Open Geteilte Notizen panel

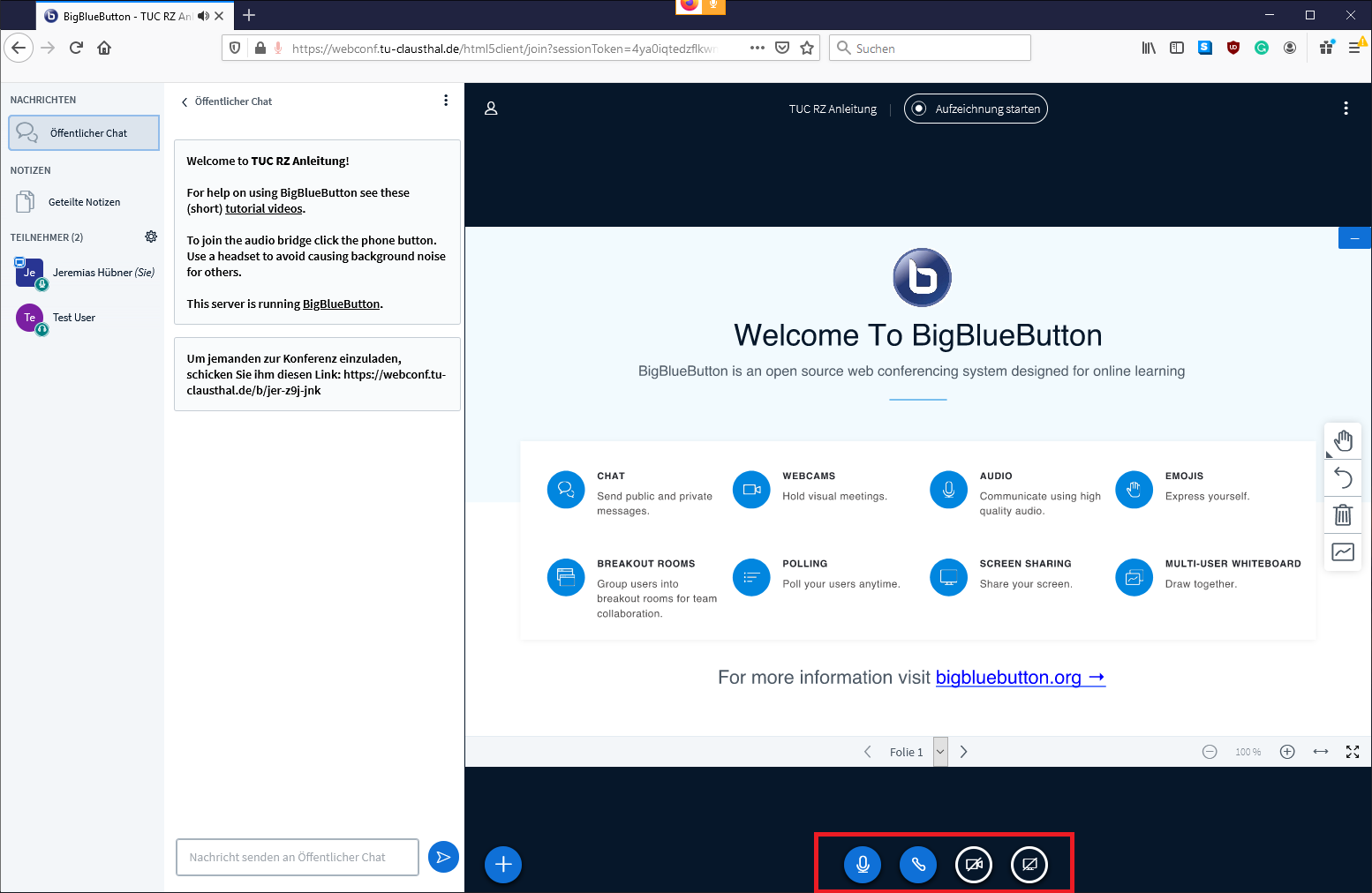[x=84, y=202]
